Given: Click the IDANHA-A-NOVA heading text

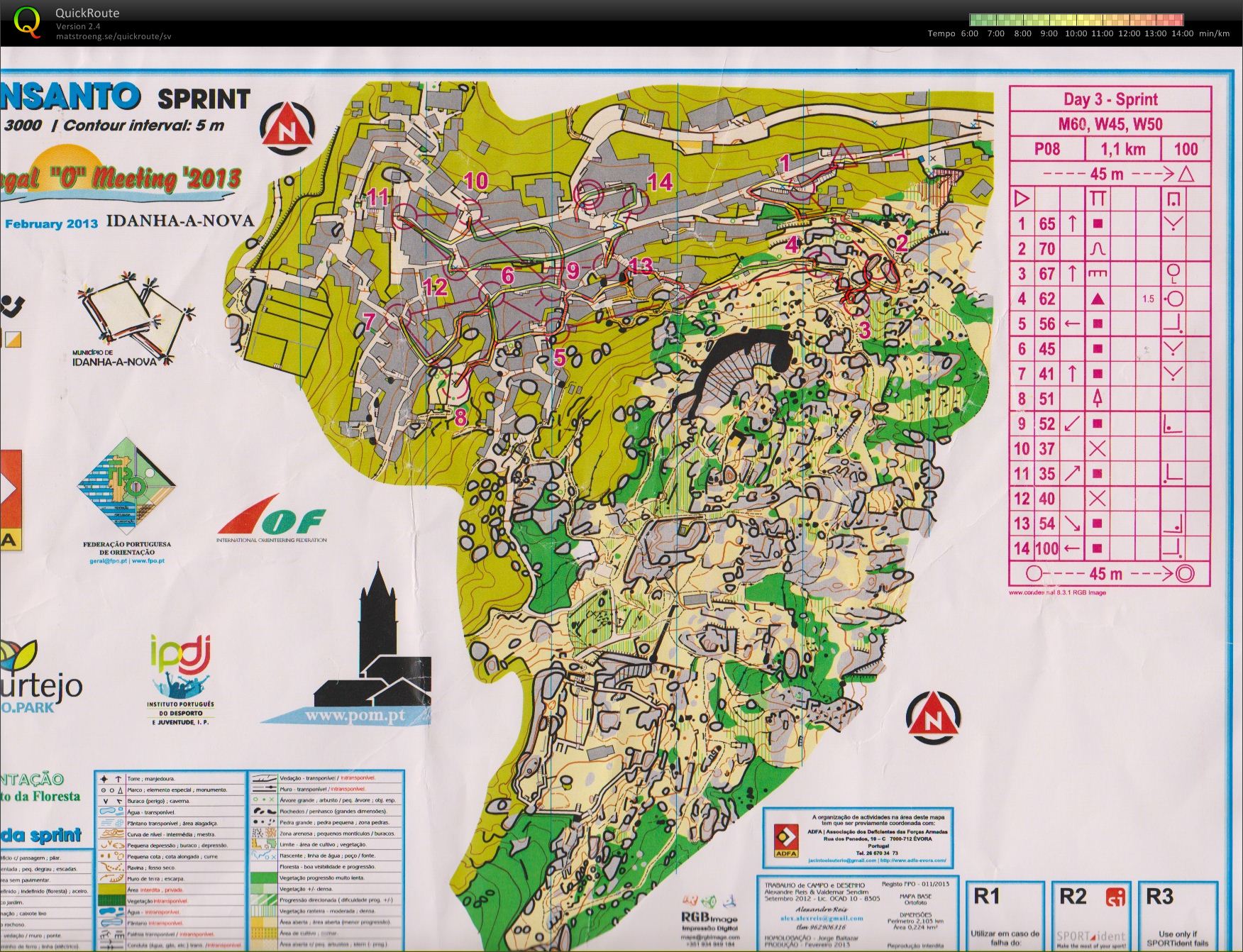Looking at the screenshot, I should tap(180, 221).
